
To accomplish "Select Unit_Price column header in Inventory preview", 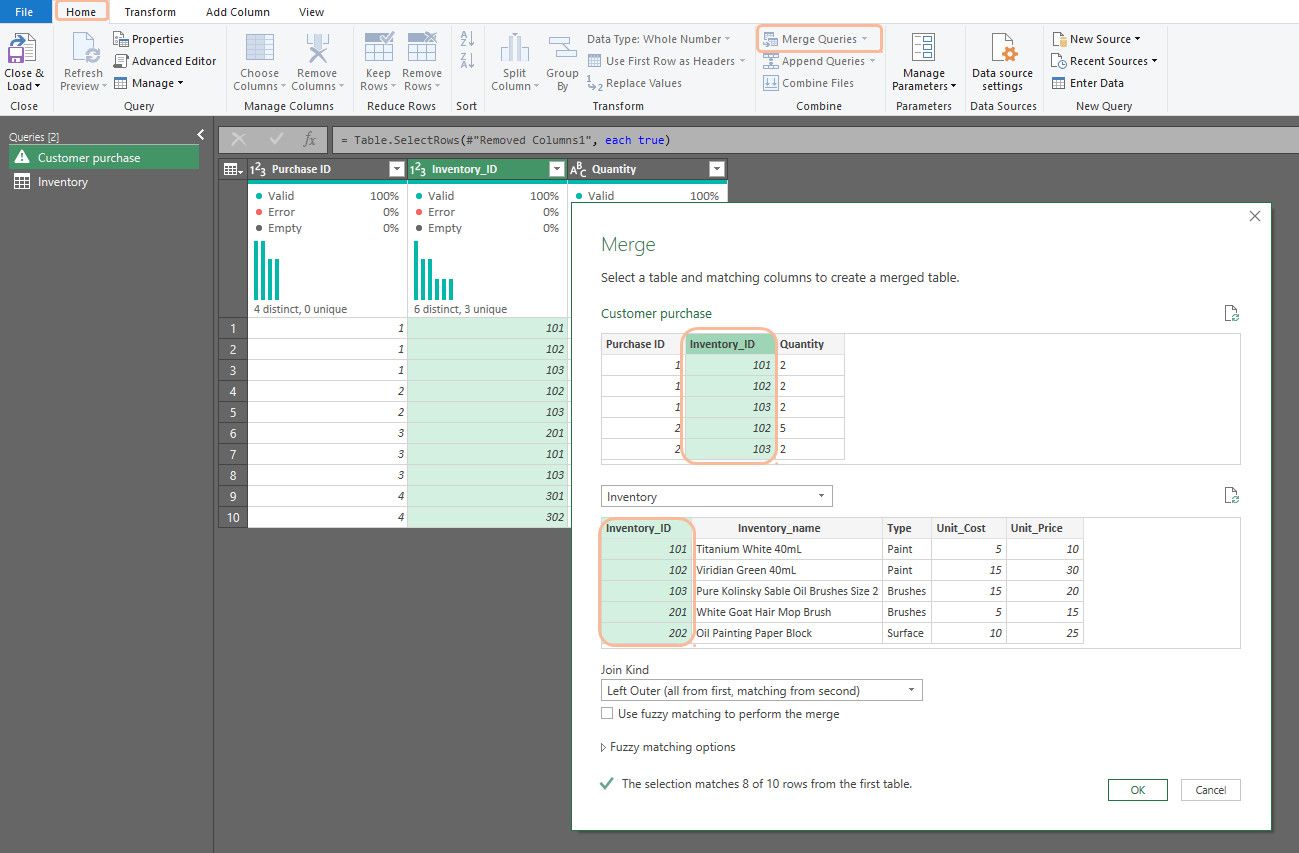I will (1044, 528).
